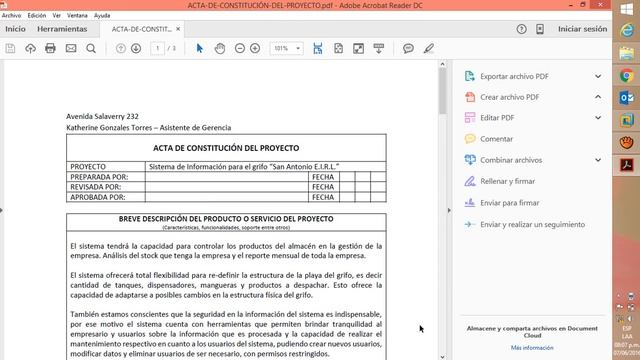
Task: Go to previous page arrow
Action: tap(120, 49)
